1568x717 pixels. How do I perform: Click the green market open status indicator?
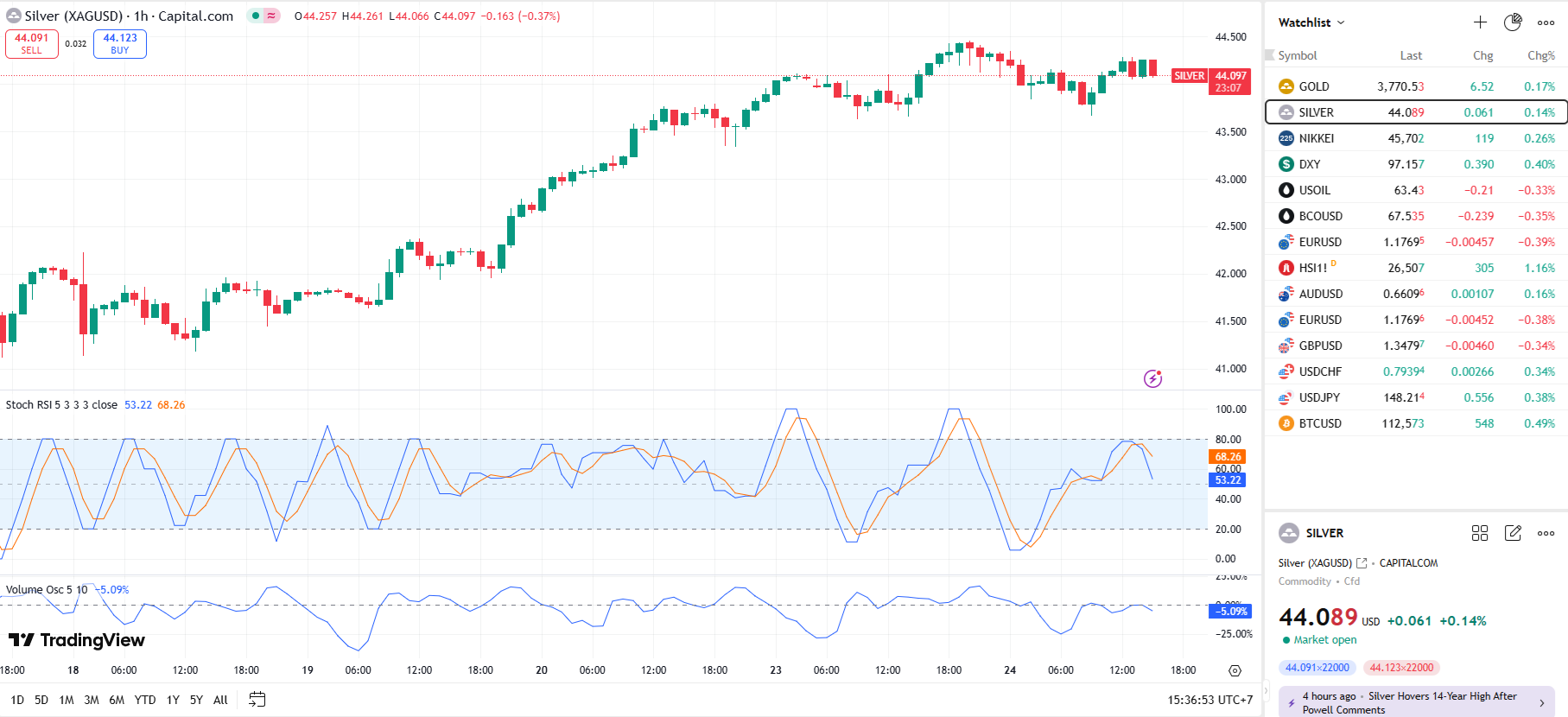(x=1286, y=640)
